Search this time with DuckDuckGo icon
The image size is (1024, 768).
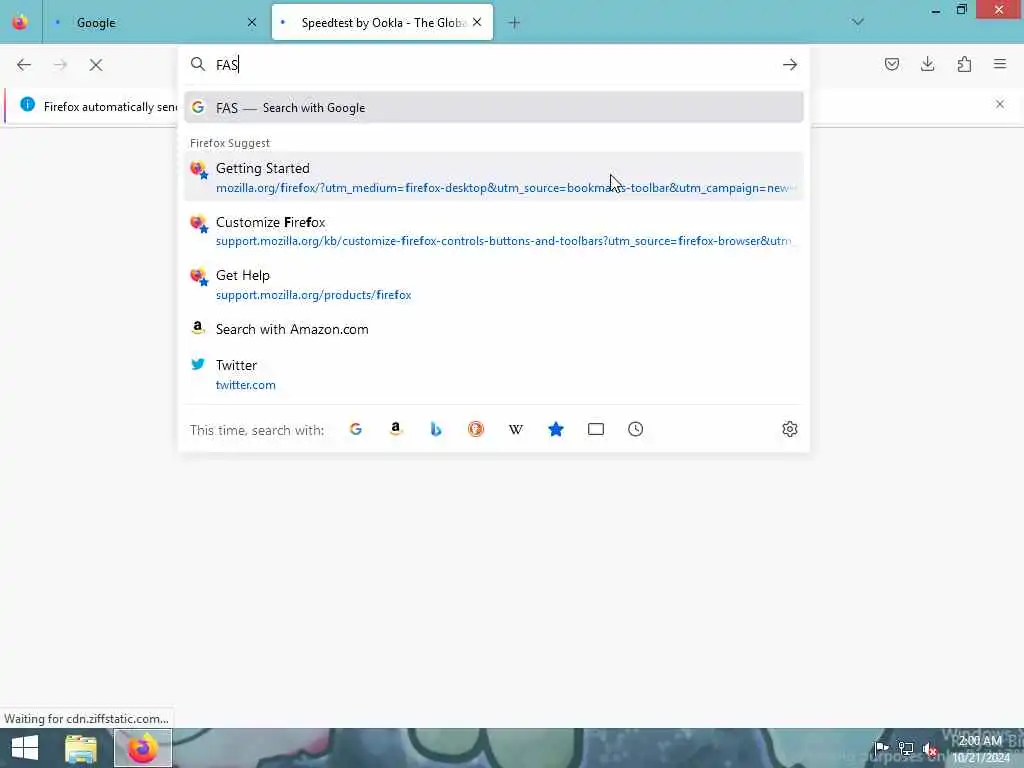(475, 429)
